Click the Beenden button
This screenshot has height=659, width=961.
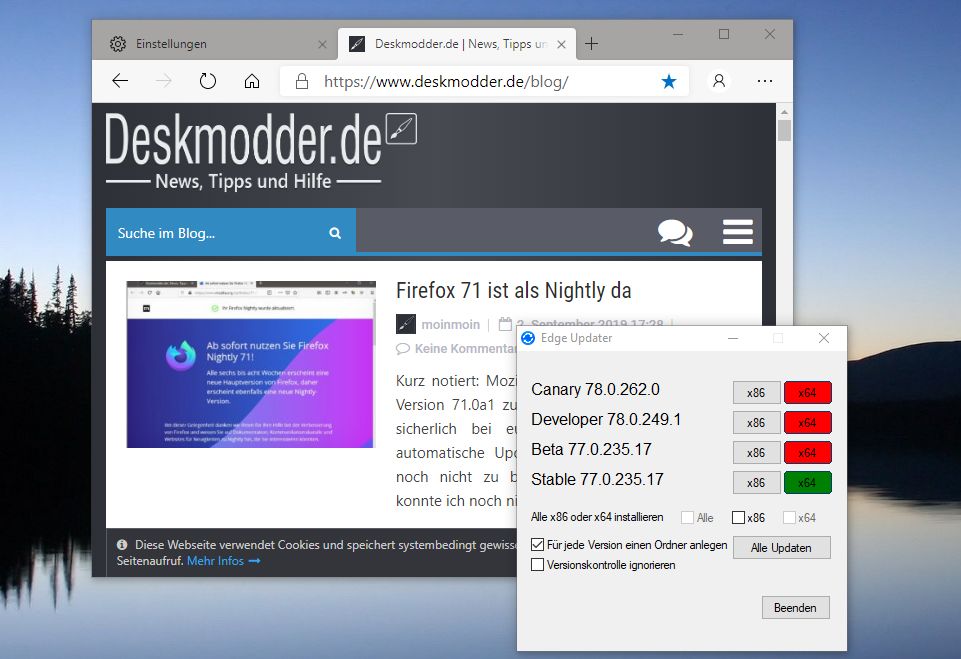[796, 608]
